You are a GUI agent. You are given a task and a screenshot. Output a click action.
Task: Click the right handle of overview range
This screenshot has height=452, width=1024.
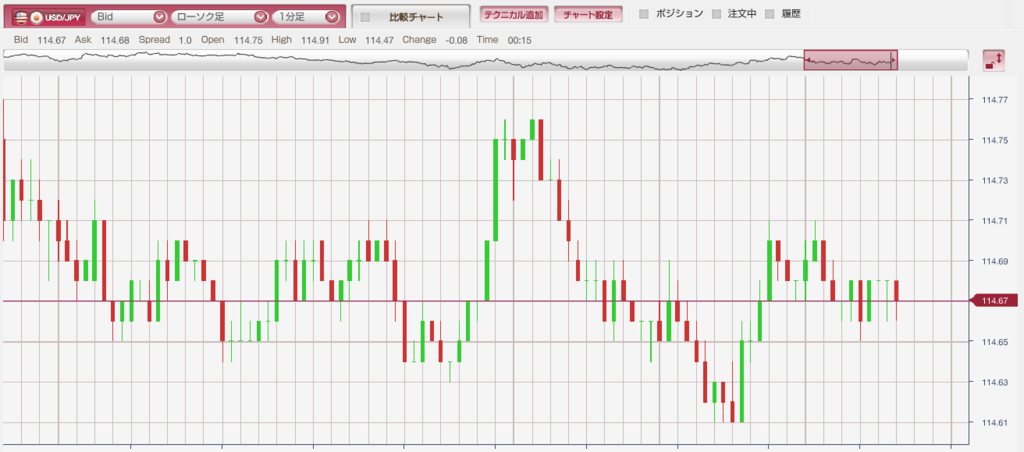(894, 59)
